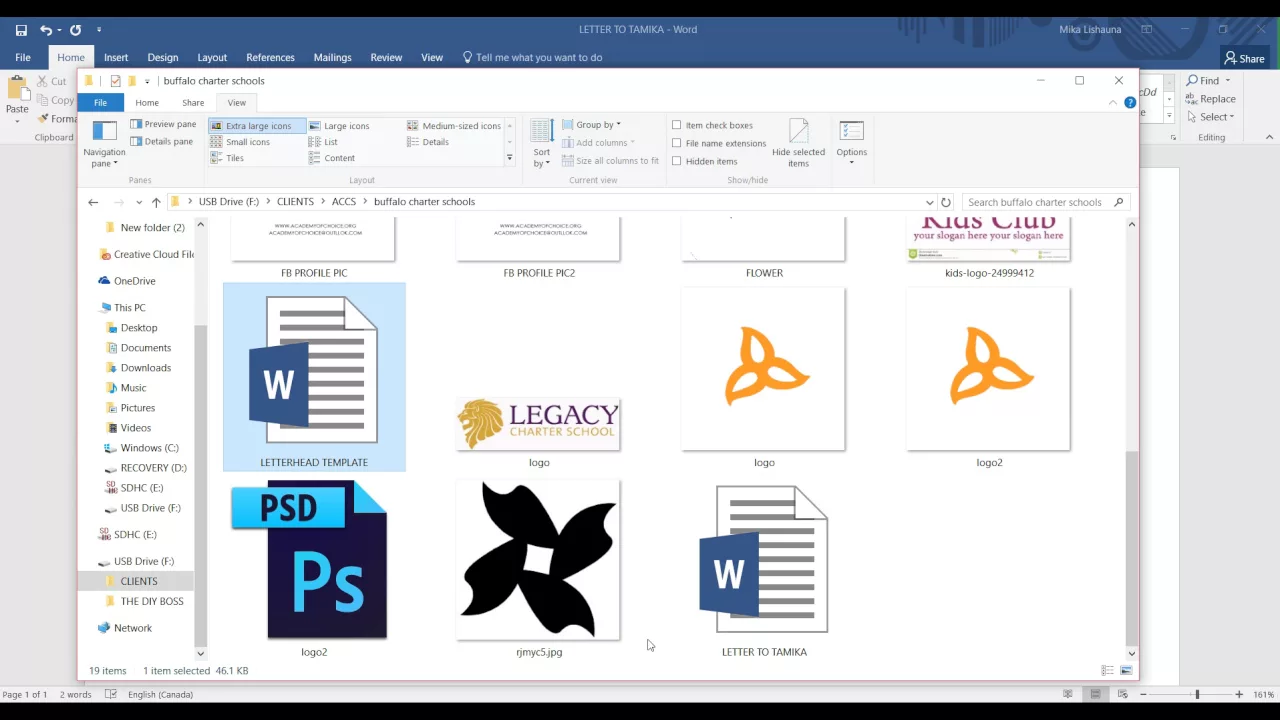Open recent locations dropdown arrow
Screen dimensions: 1280x720
[x=139, y=202]
